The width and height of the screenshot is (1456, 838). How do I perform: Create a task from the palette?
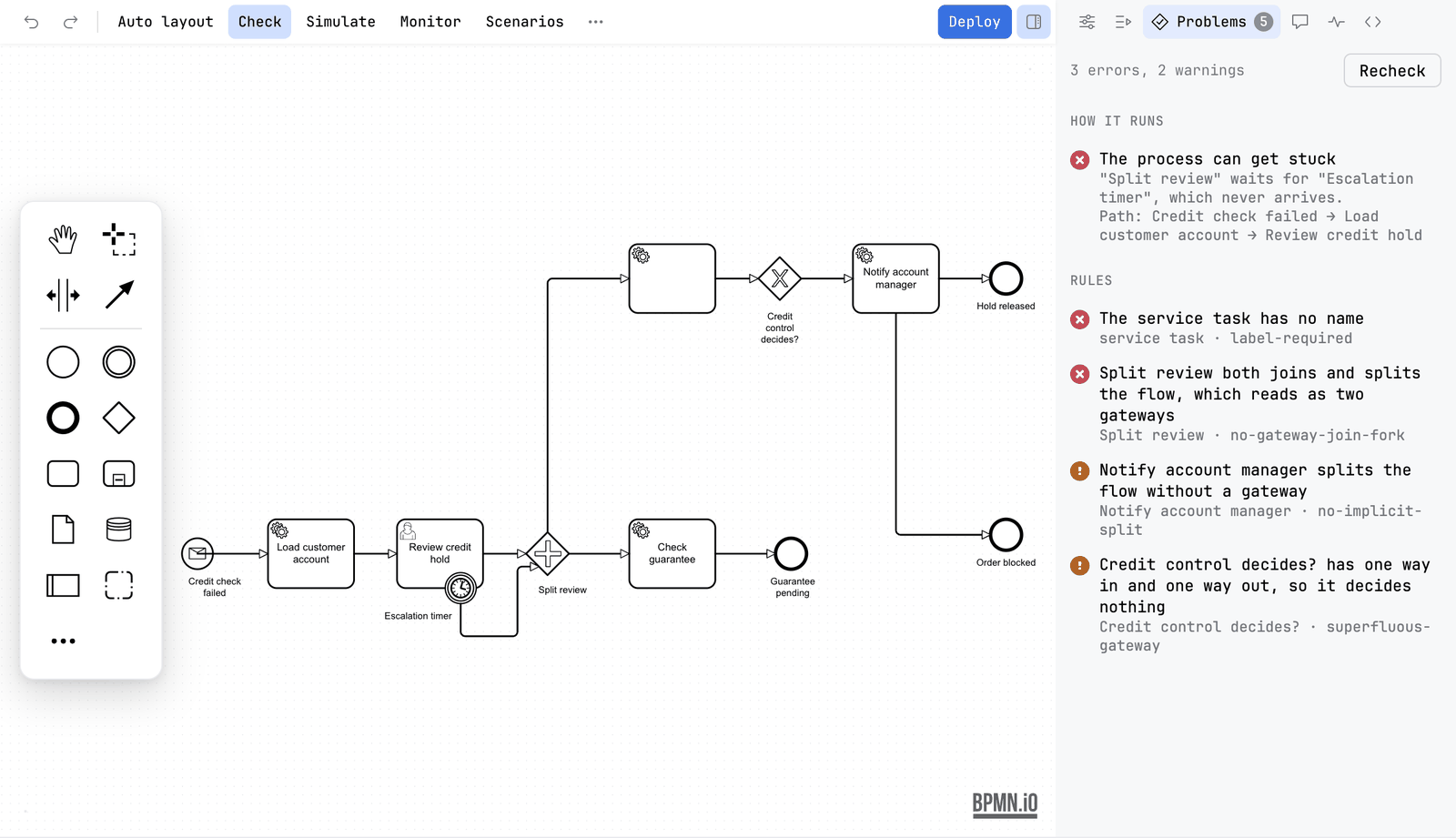coord(63,474)
